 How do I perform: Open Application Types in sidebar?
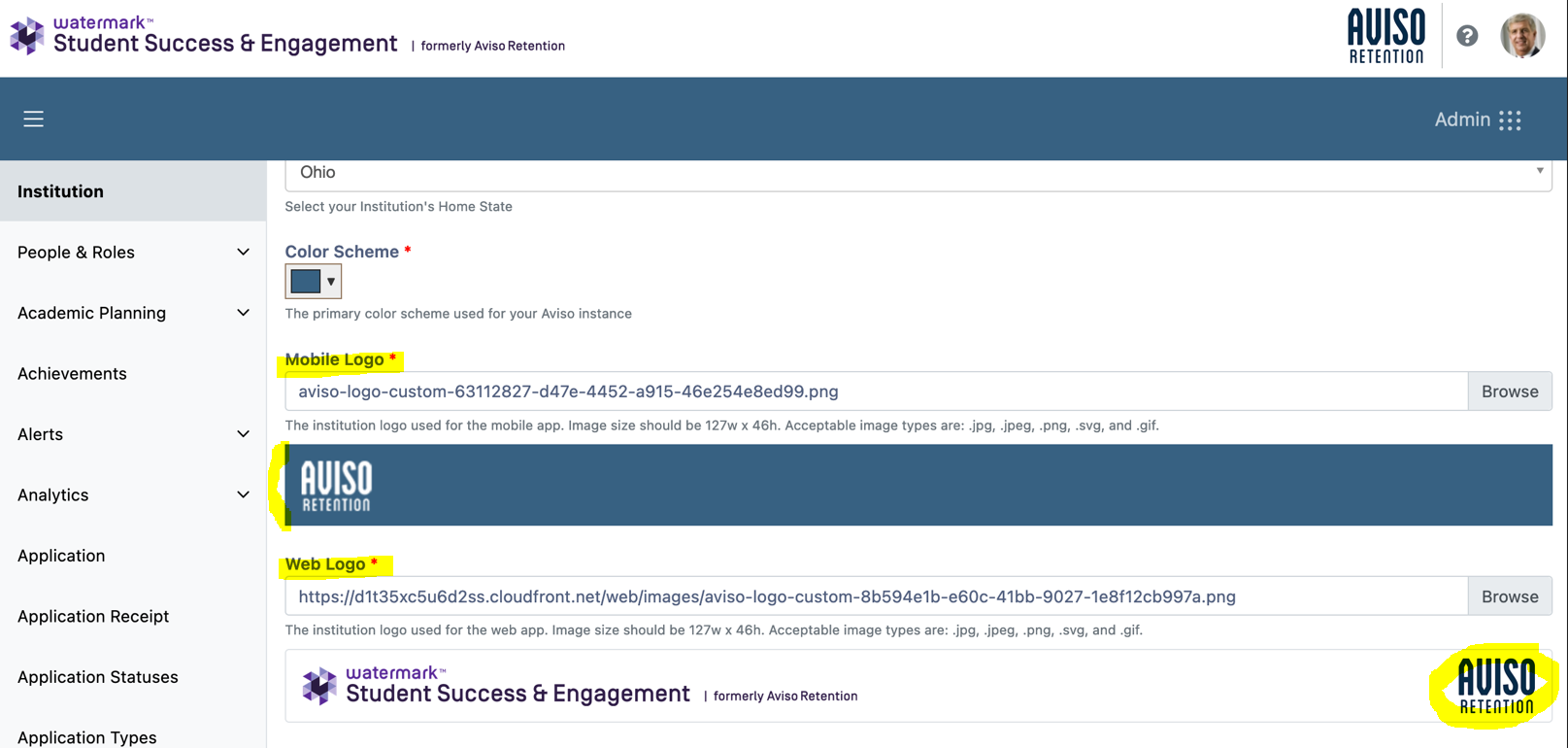point(87,737)
